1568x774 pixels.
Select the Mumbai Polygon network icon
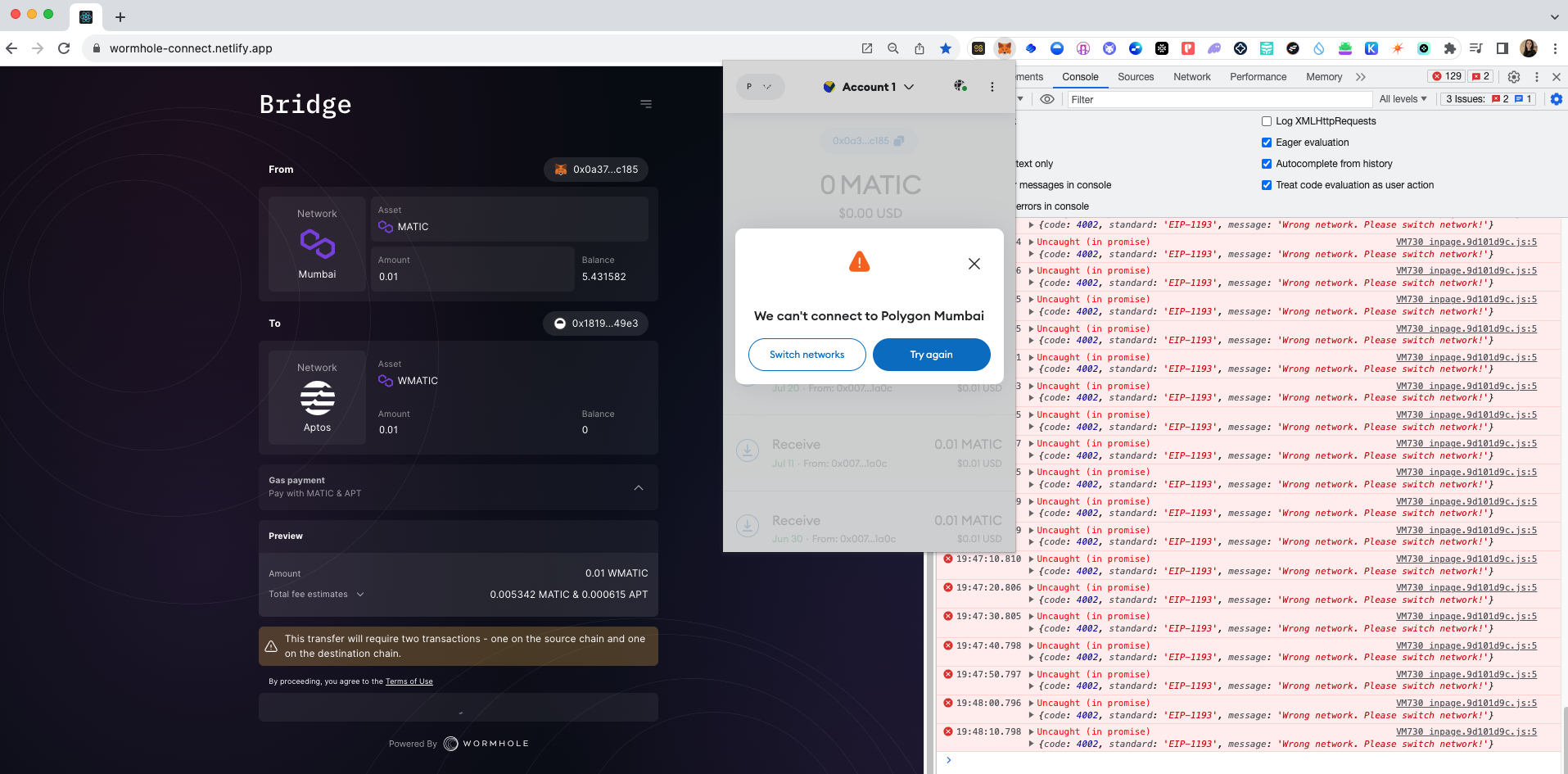(x=316, y=242)
